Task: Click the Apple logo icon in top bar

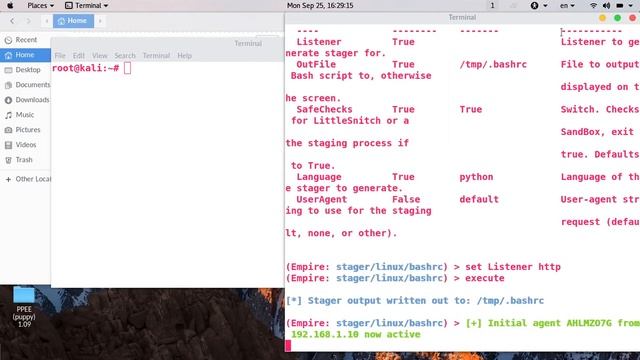Action: pyautogui.click(x=10, y=5)
